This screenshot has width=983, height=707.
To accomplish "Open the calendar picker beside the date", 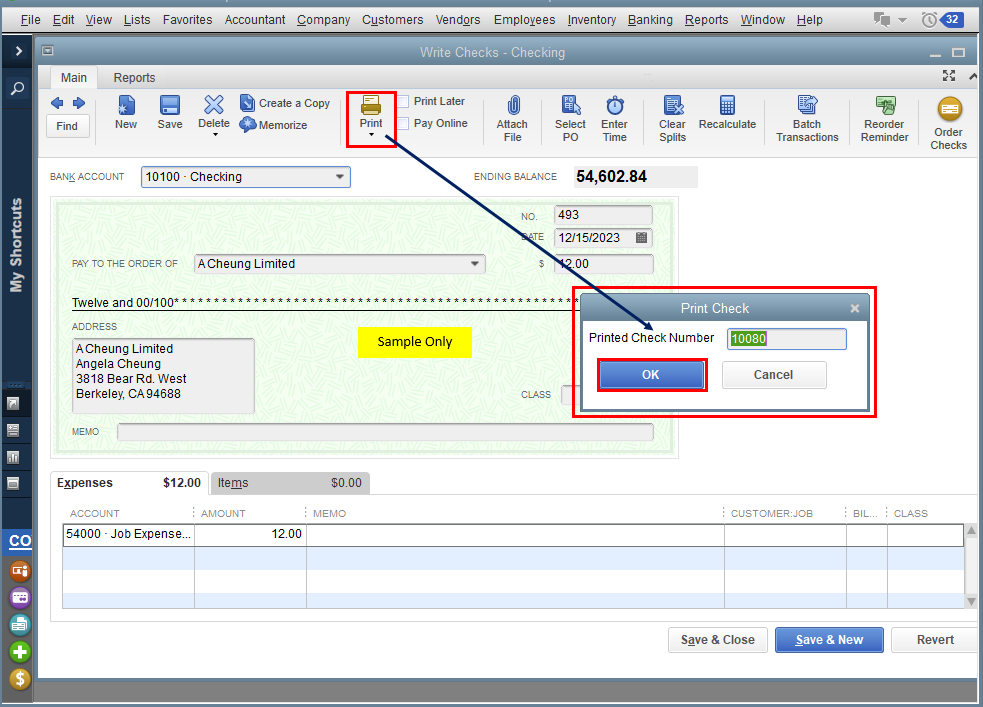I will coord(642,238).
